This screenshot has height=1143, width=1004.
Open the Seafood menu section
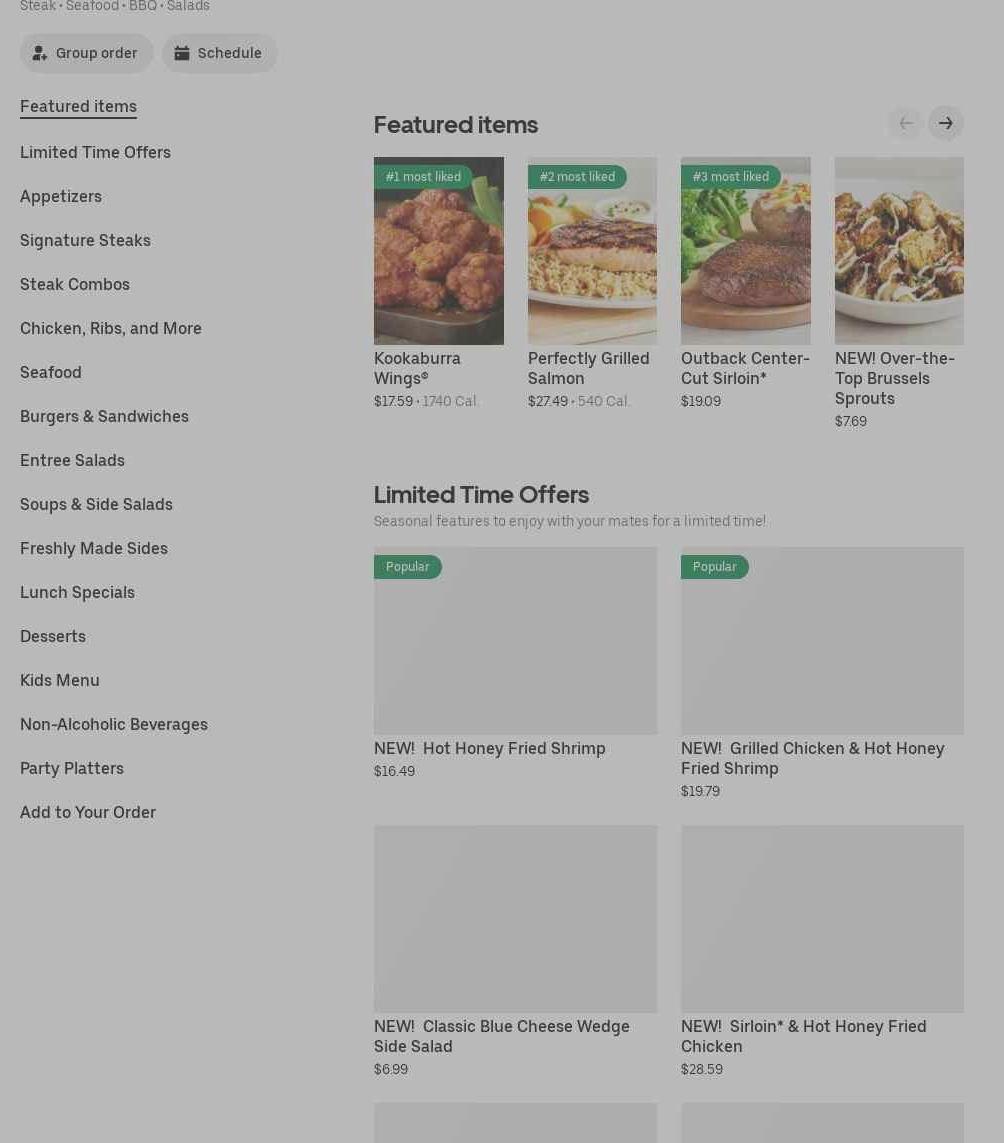click(x=51, y=372)
